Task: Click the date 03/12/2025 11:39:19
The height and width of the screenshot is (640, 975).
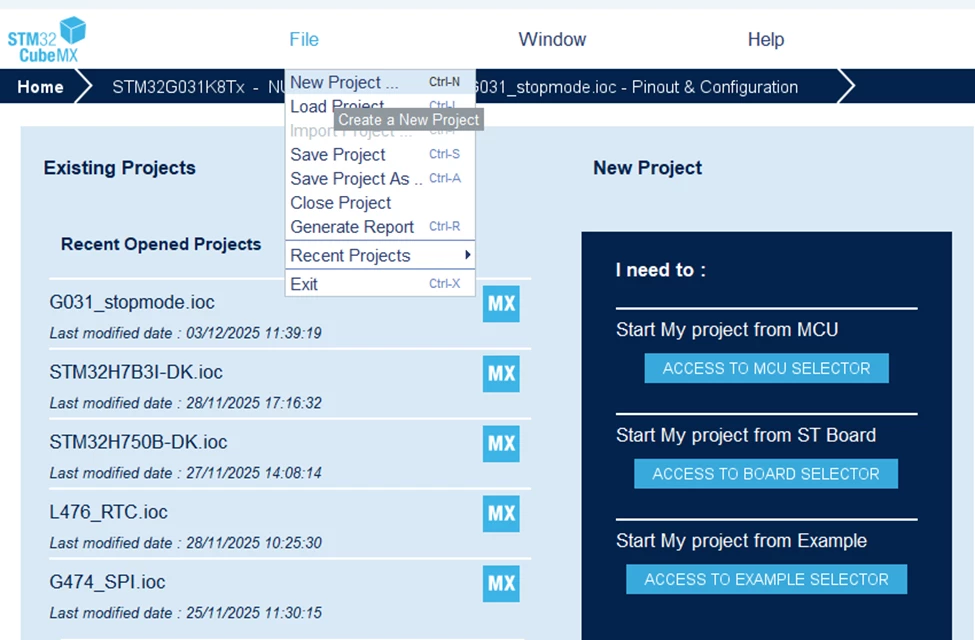Action: 254,333
